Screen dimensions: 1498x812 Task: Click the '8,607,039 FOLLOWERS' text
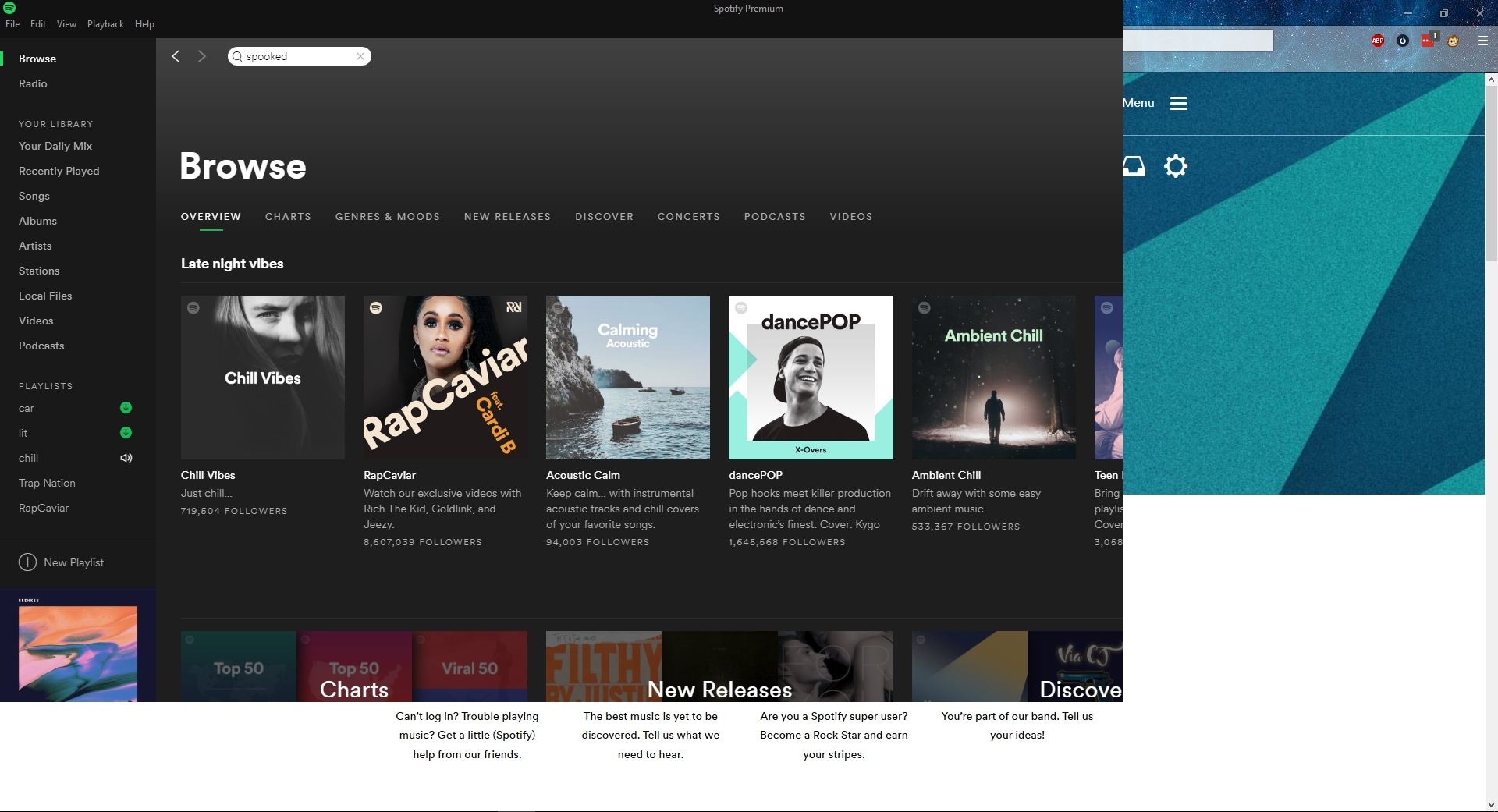point(423,542)
